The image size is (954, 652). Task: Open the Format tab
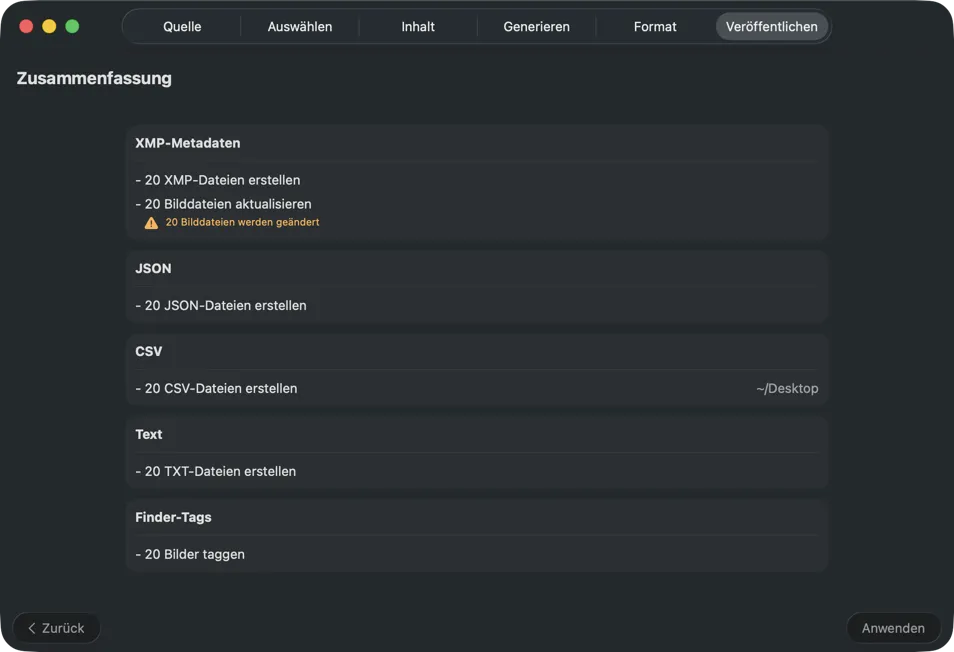[x=655, y=27]
